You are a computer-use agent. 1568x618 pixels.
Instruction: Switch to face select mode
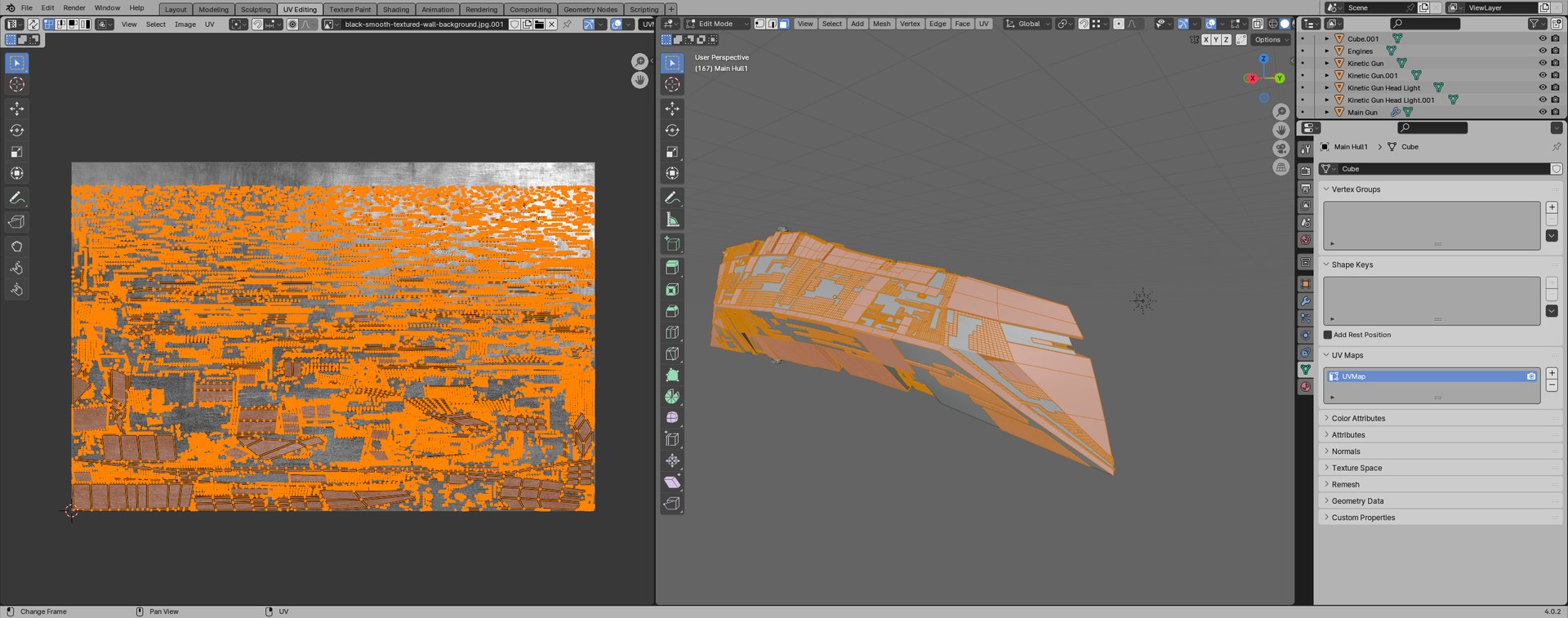[x=783, y=24]
